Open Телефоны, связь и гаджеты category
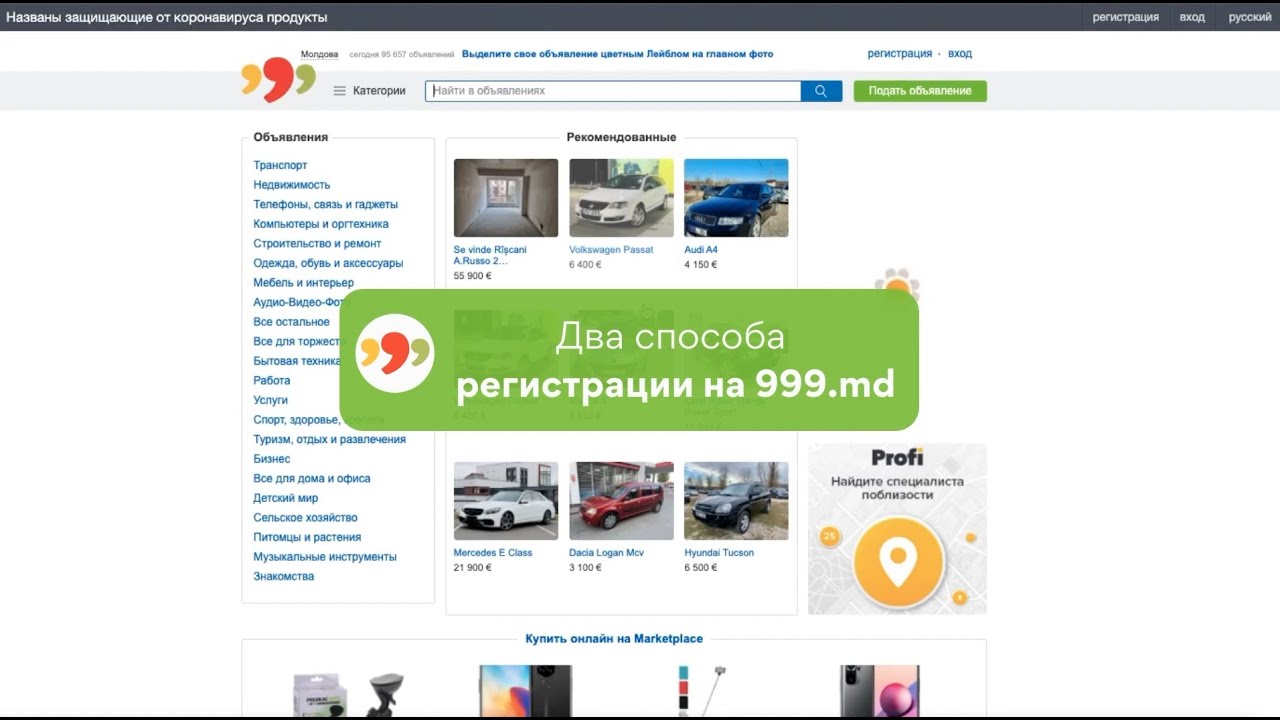The image size is (1280, 720). [x=325, y=204]
